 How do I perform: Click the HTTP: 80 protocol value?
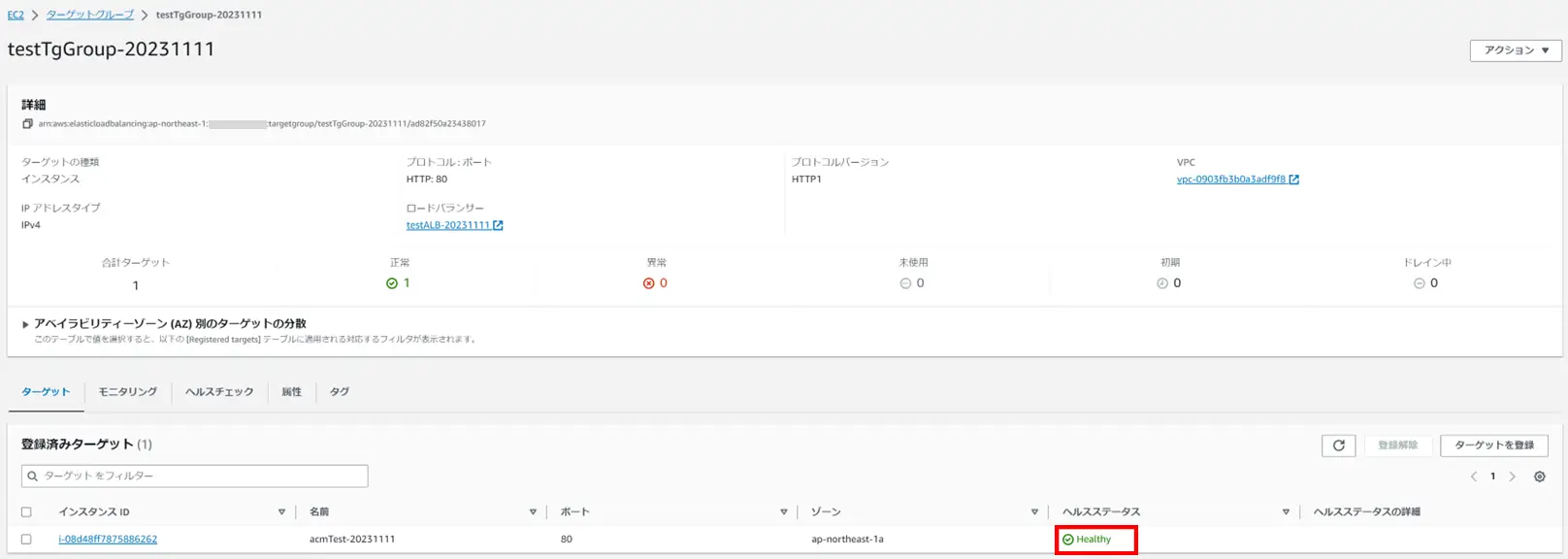(427, 180)
